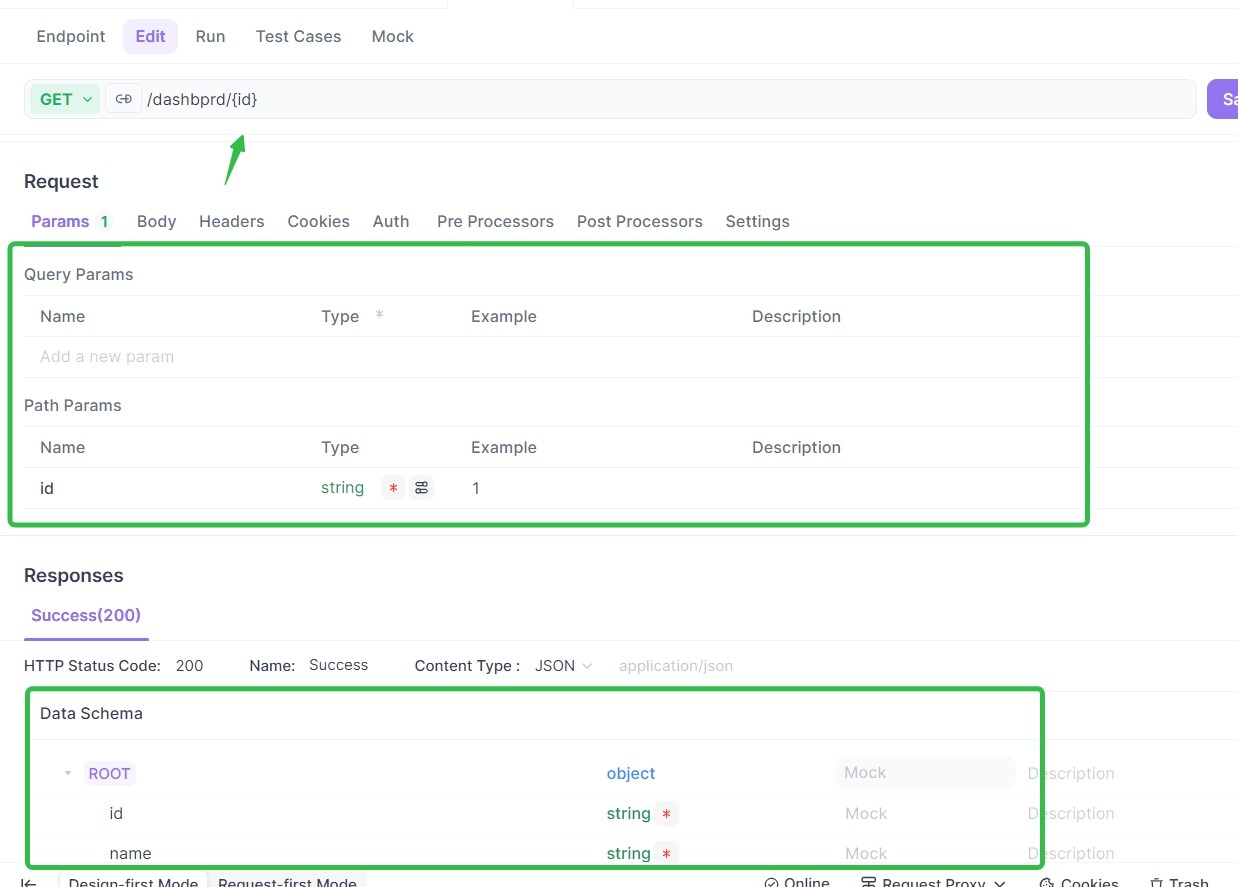Switch to the Auth tab
The height and width of the screenshot is (887, 1238).
tap(391, 222)
